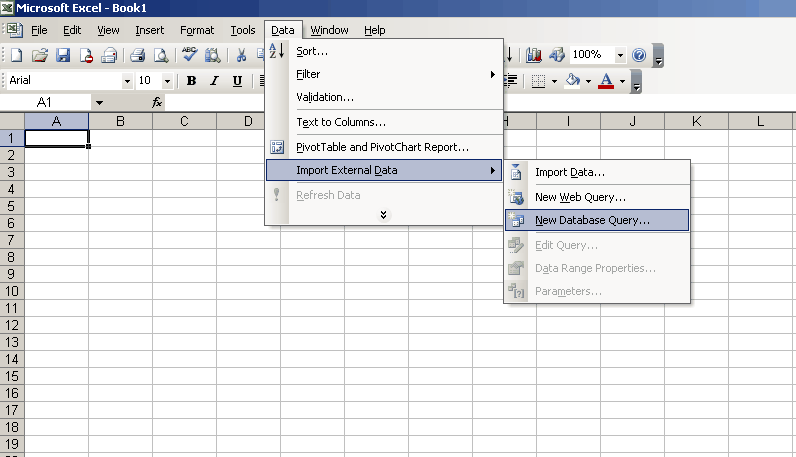796x457 pixels.
Task: Click the Excel workbook icon beside File menu
Action: point(14,30)
